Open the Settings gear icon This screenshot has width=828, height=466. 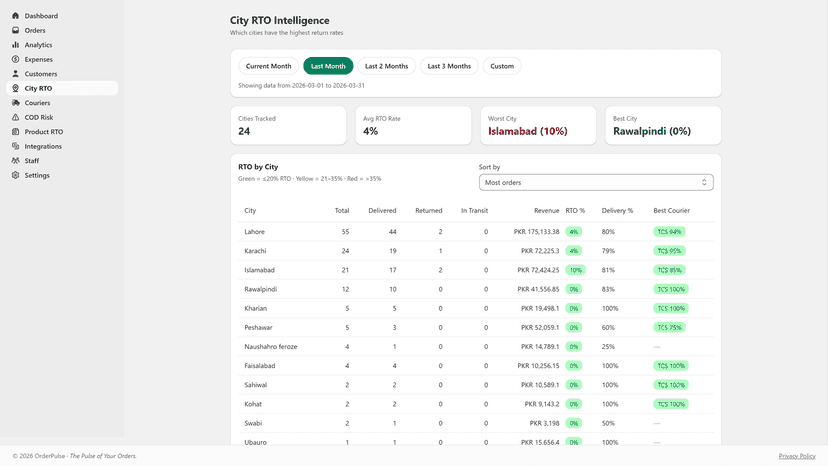click(x=15, y=175)
